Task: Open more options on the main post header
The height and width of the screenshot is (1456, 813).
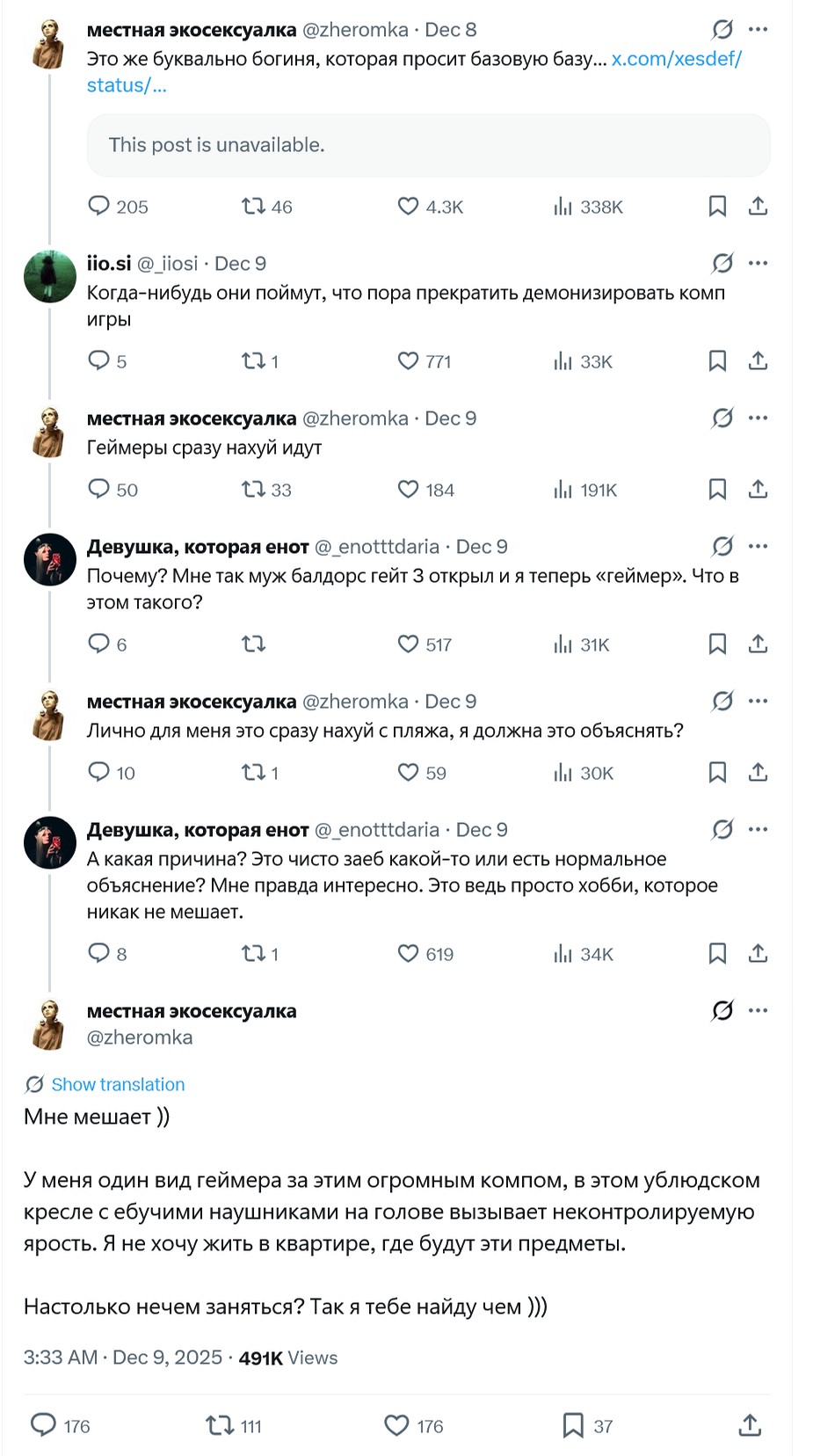Action: [x=759, y=1010]
